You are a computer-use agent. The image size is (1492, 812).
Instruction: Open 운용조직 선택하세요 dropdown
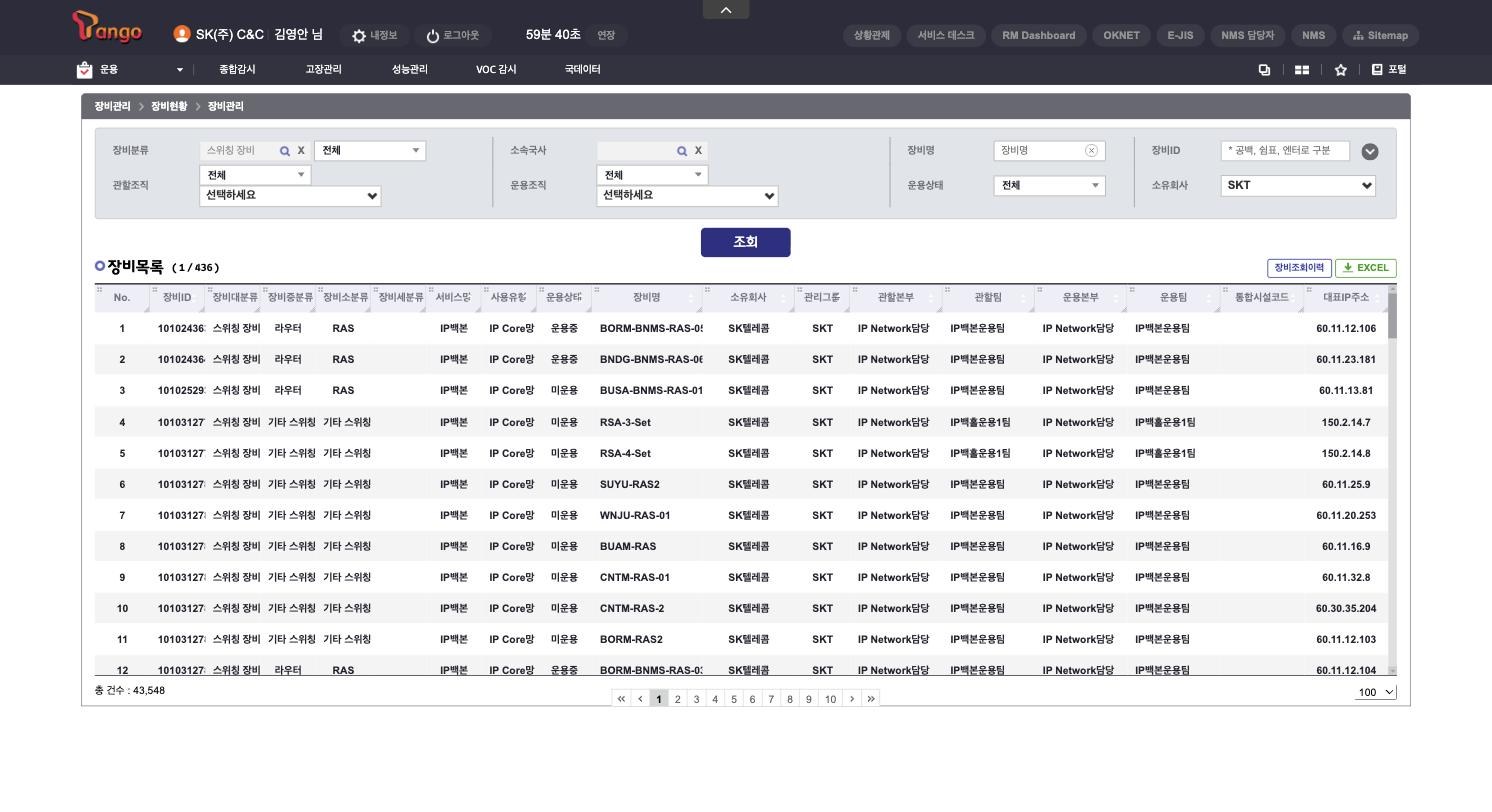(x=687, y=196)
